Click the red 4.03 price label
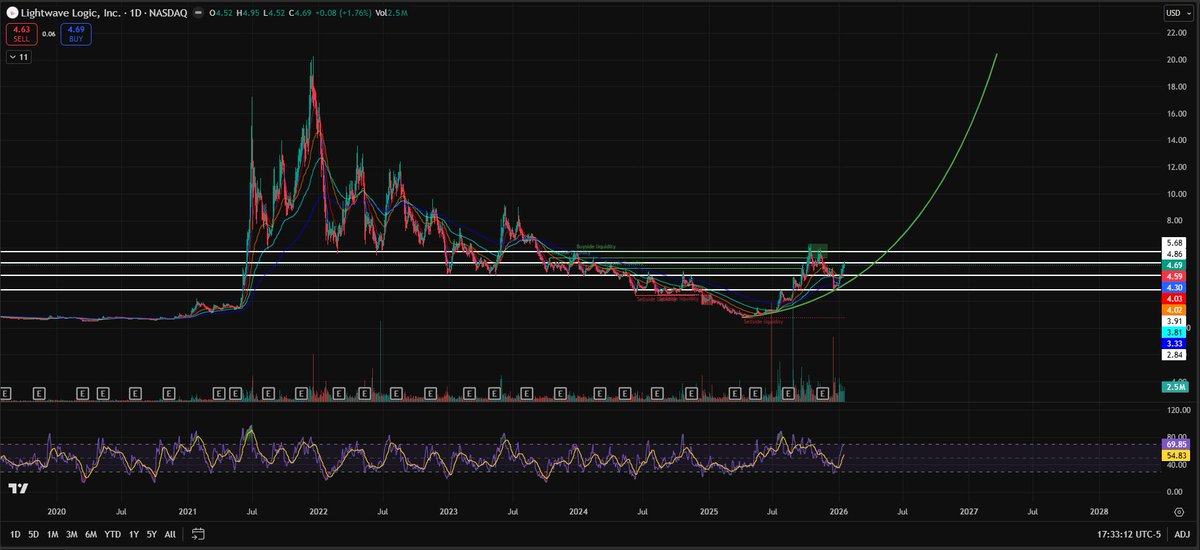Image resolution: width=1200 pixels, height=550 pixels. click(x=1173, y=299)
